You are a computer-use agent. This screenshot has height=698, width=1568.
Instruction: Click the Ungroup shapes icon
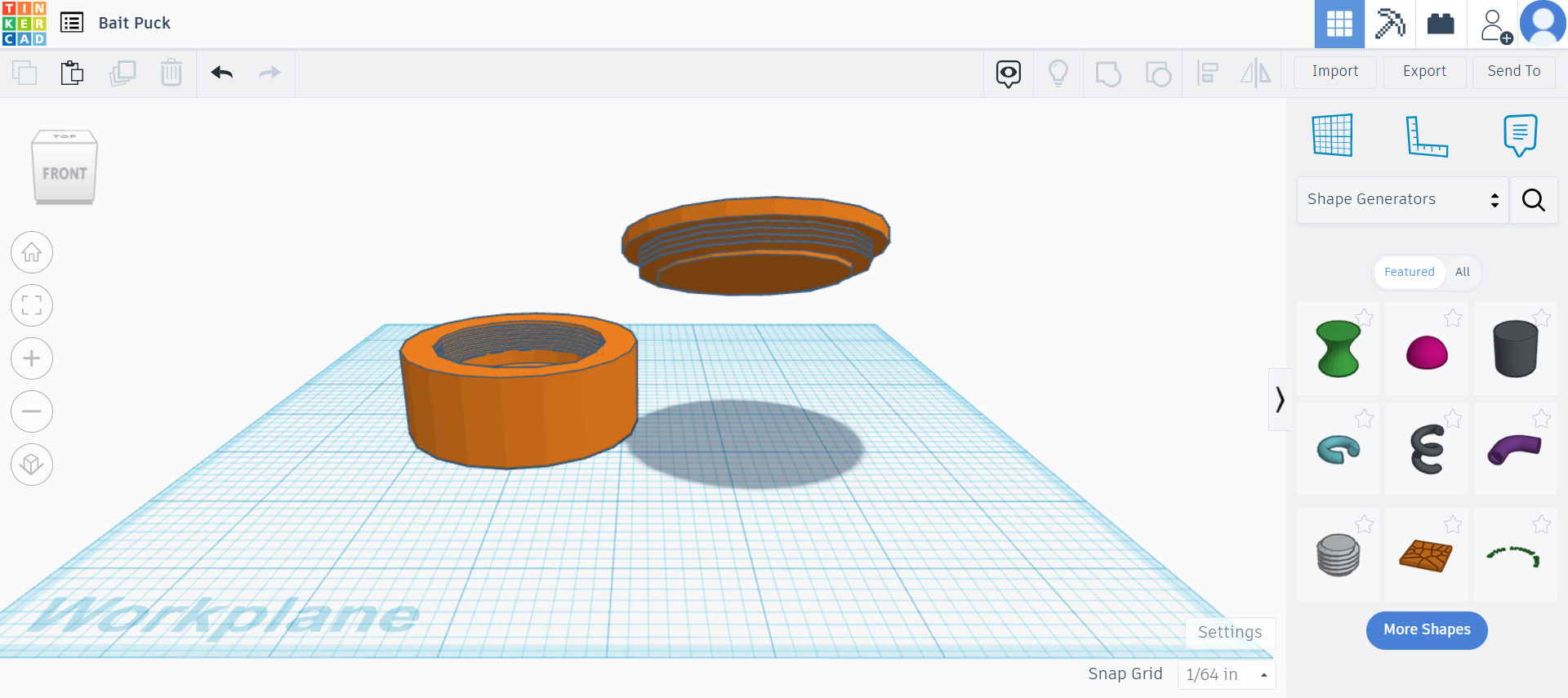tap(1158, 73)
